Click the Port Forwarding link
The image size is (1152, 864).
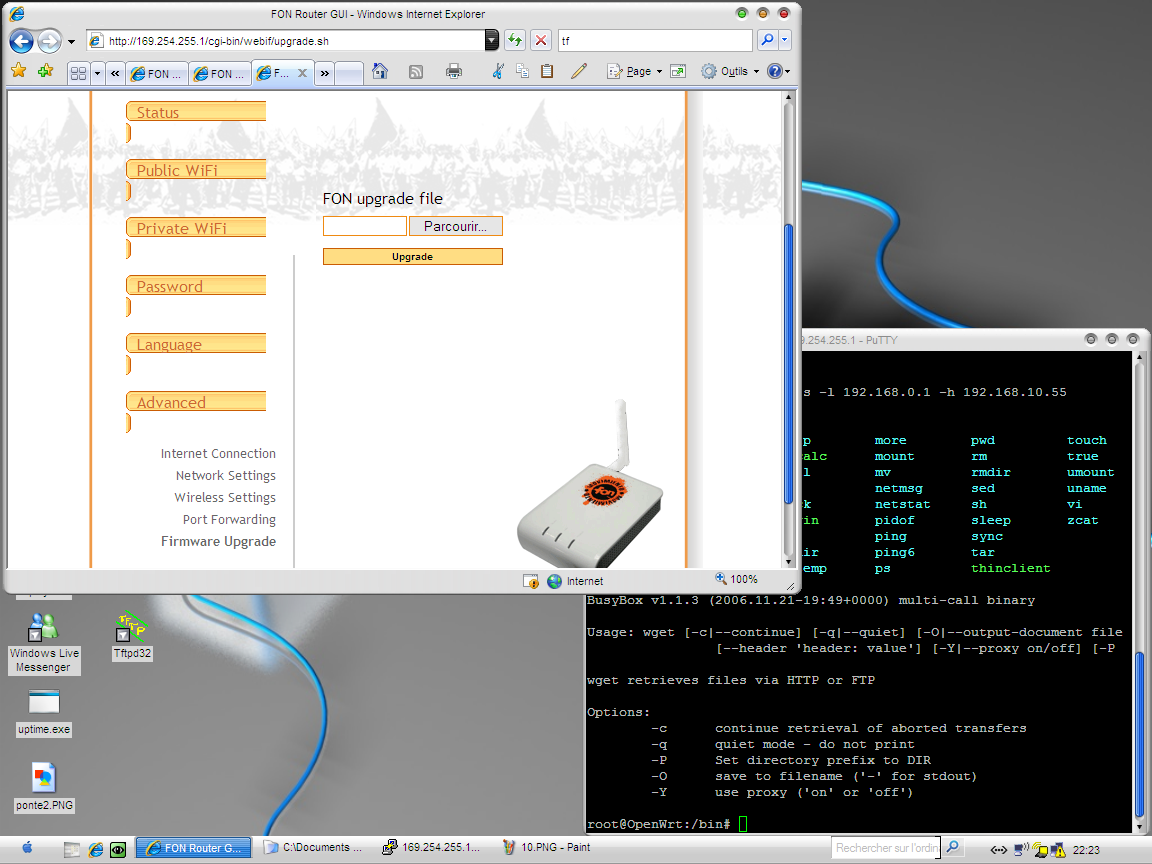229,519
